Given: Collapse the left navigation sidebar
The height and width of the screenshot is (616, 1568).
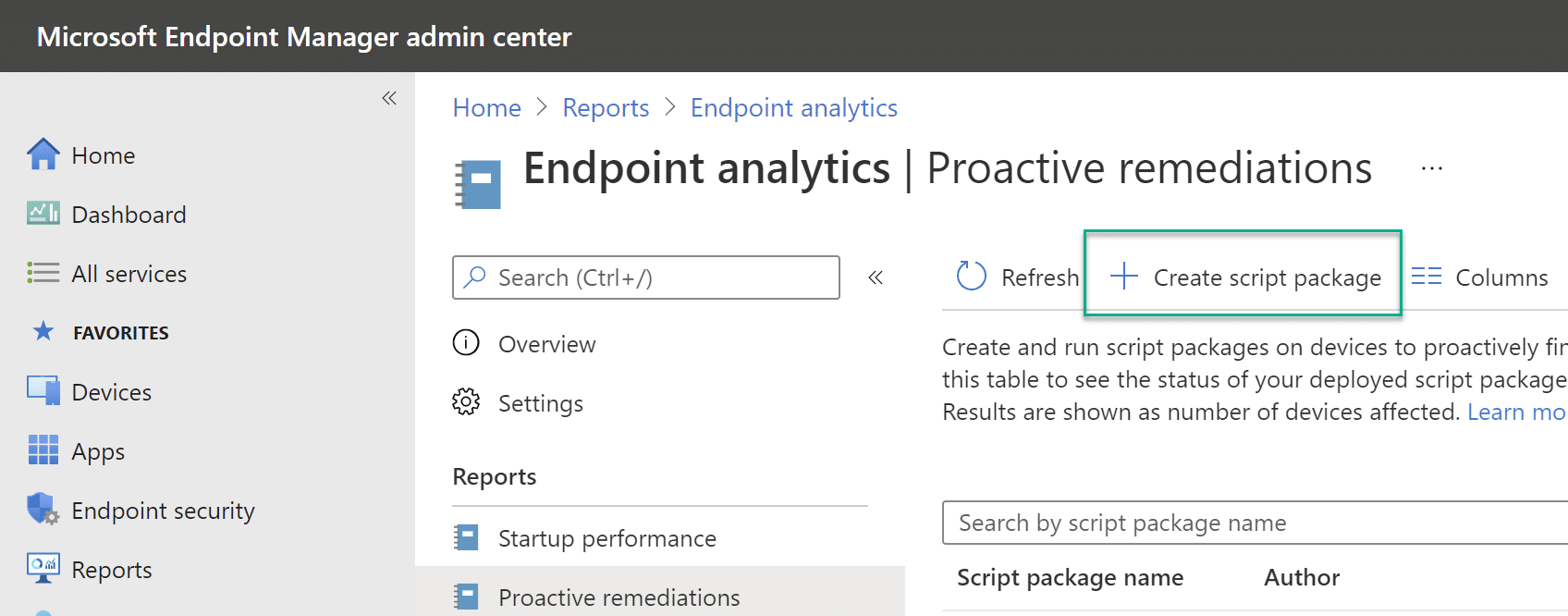Looking at the screenshot, I should pos(389,98).
